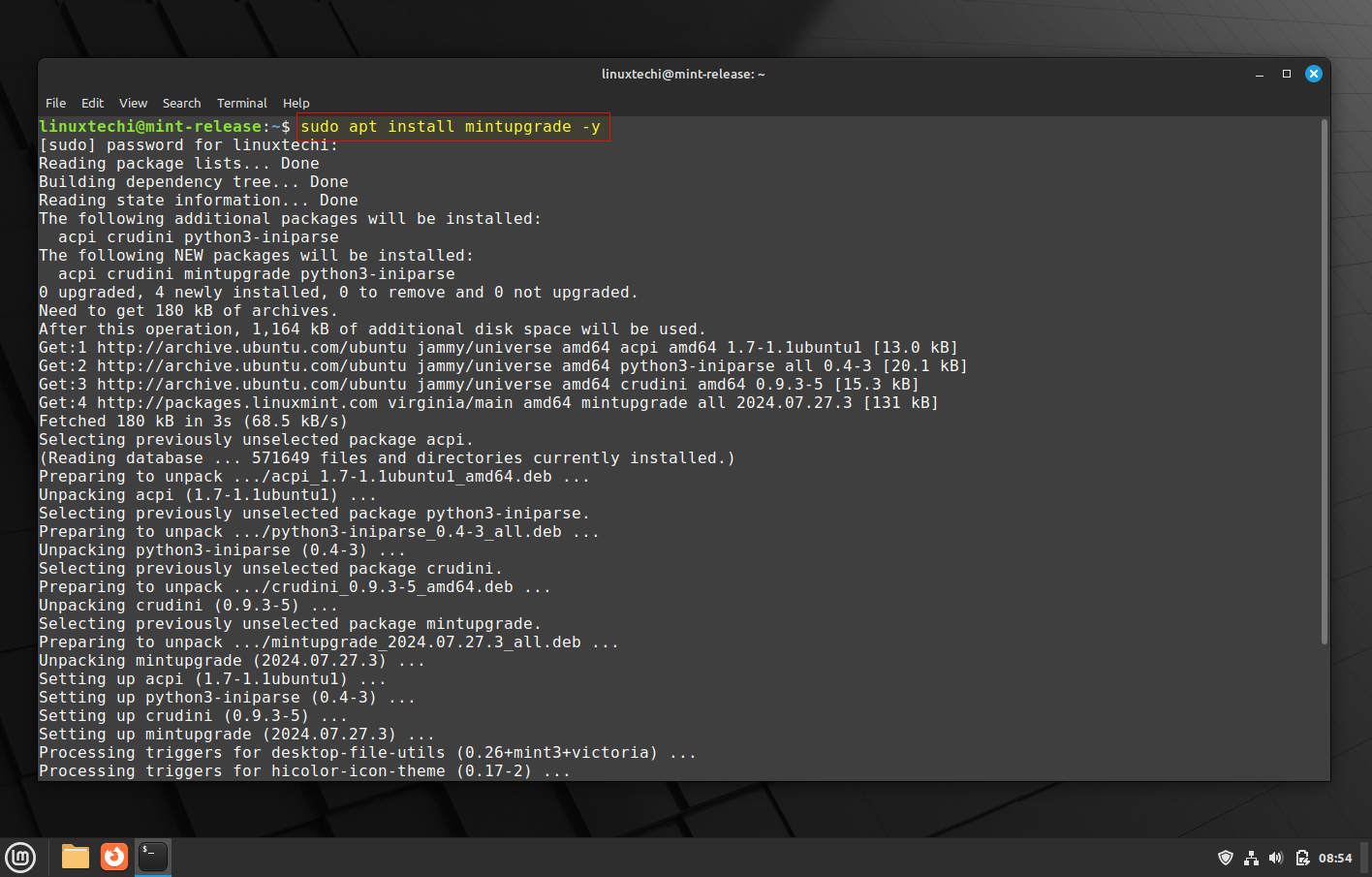
Task: Click the line '[sudo] password for linuxtechi:'
Action: [189, 145]
